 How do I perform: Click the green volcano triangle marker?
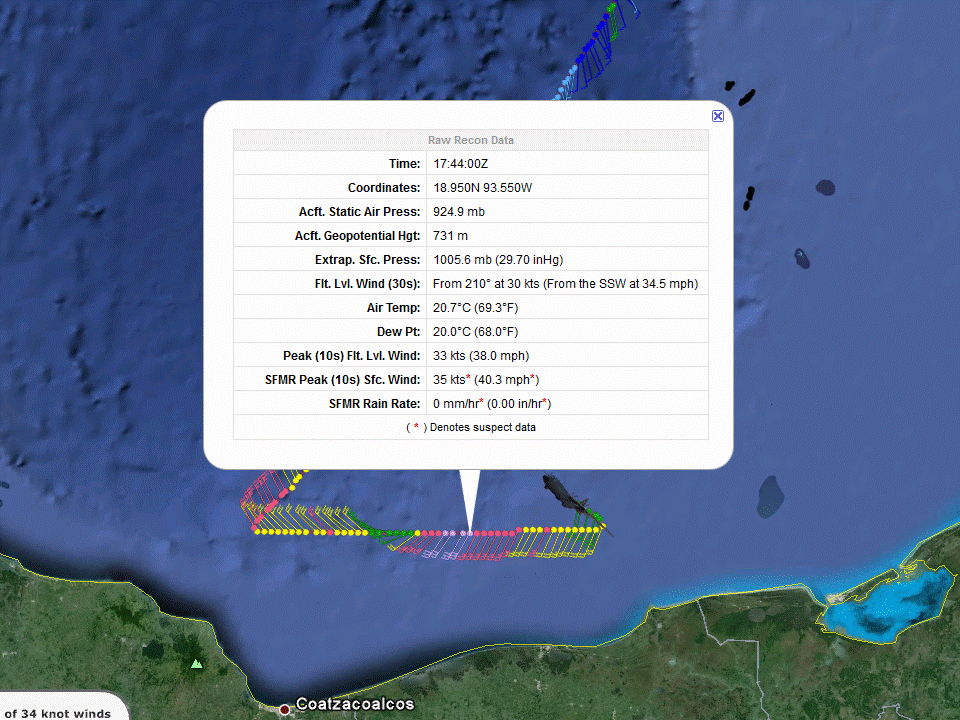point(197,662)
